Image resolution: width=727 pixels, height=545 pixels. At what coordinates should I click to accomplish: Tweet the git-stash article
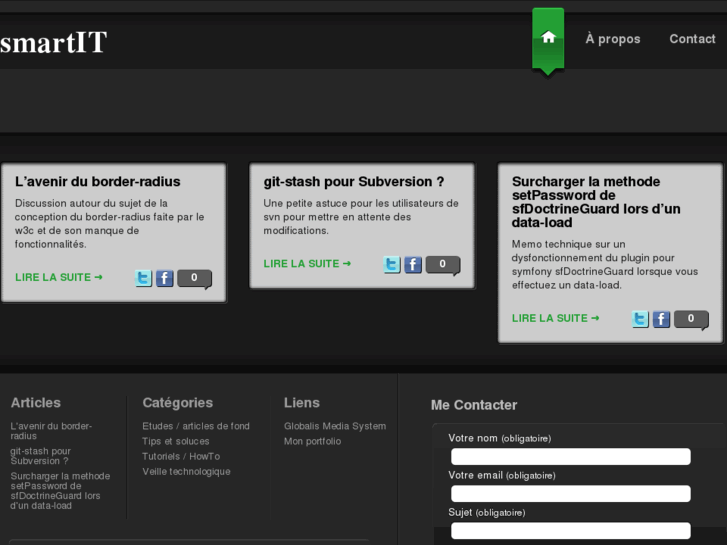tap(392, 265)
